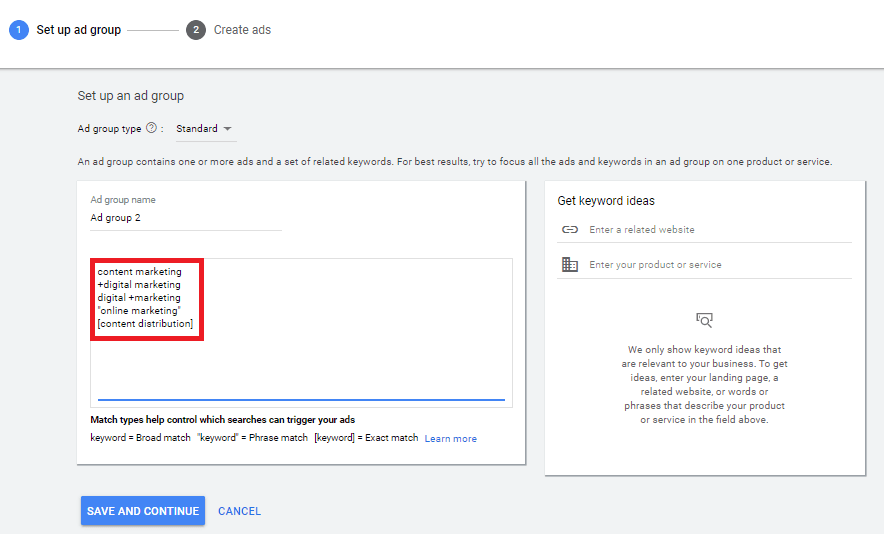Click 'Match types help control' bold text
This screenshot has height=534, width=884.
coord(223,420)
